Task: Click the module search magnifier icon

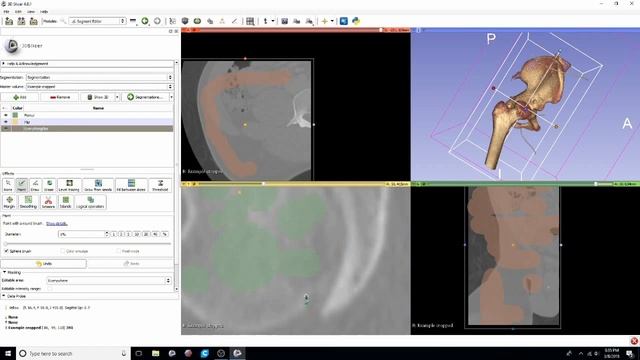Action: click(x=63, y=21)
